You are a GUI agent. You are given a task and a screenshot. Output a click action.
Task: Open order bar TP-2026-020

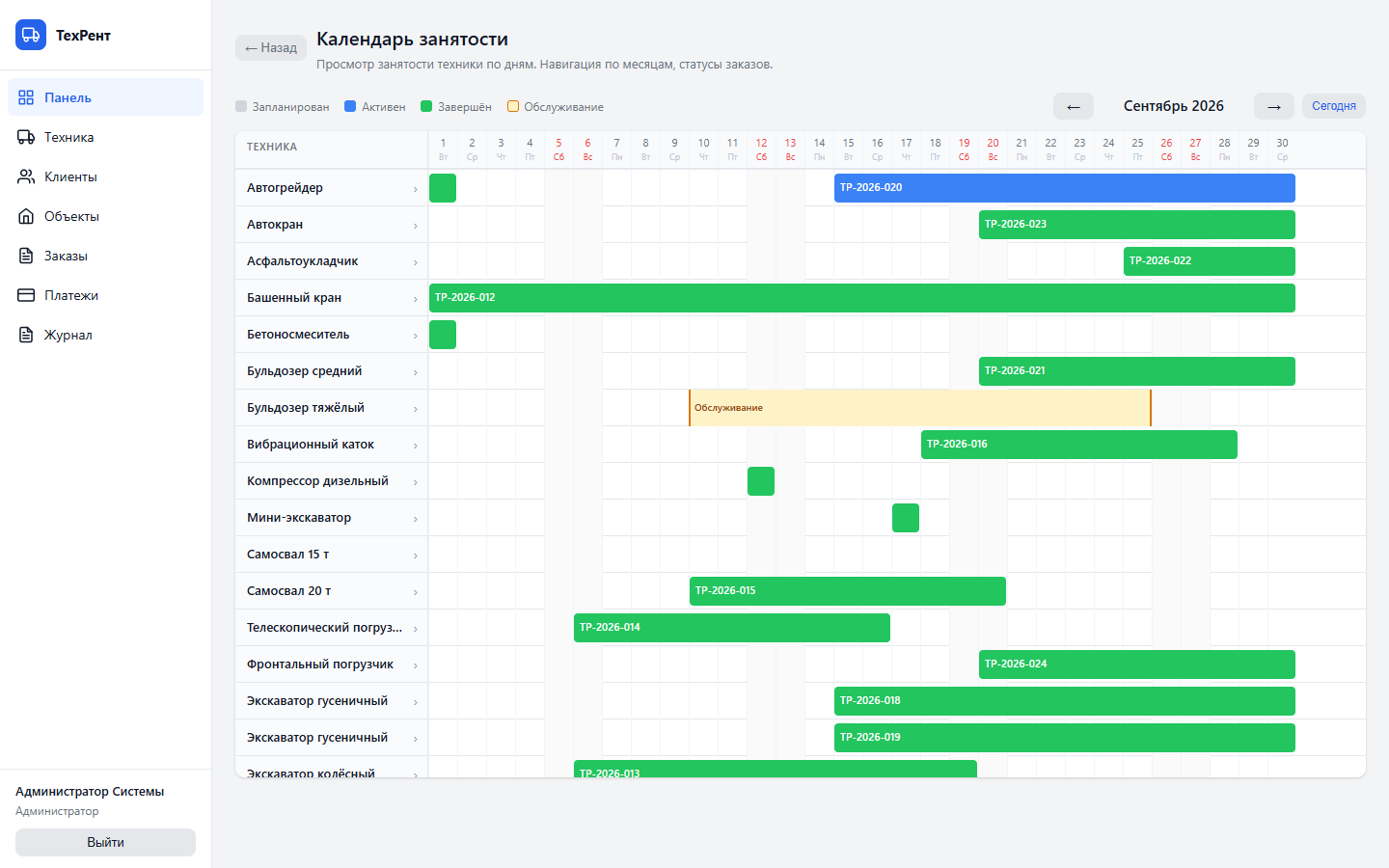pos(1065,188)
